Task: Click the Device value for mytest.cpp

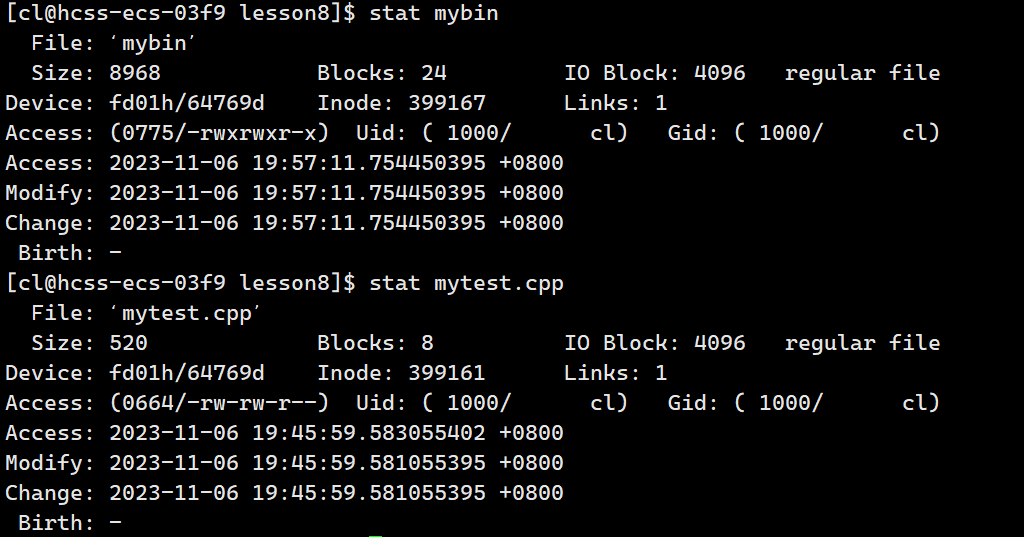Action: (x=187, y=373)
